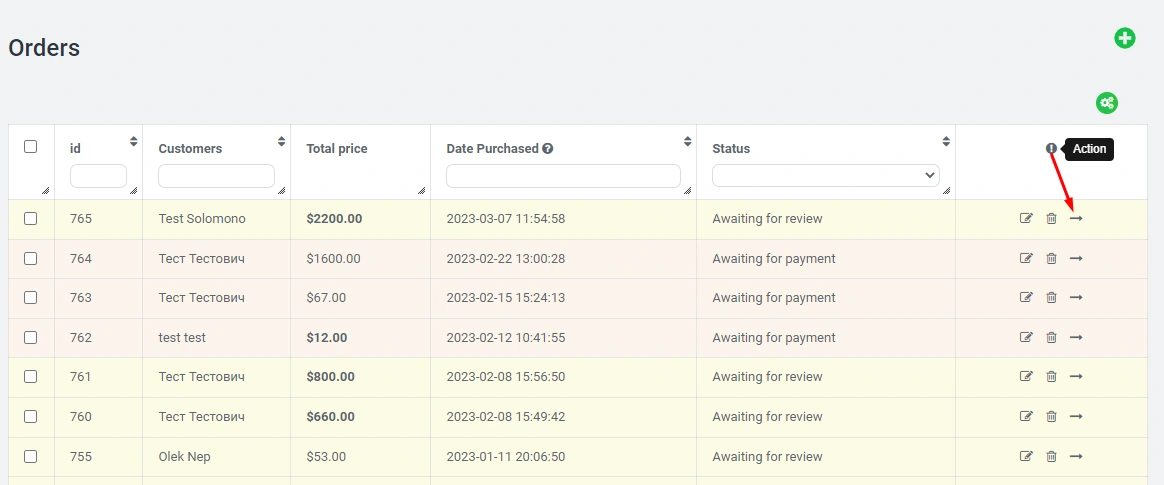
Task: Click the trash icon for order 762
Action: 1051,338
